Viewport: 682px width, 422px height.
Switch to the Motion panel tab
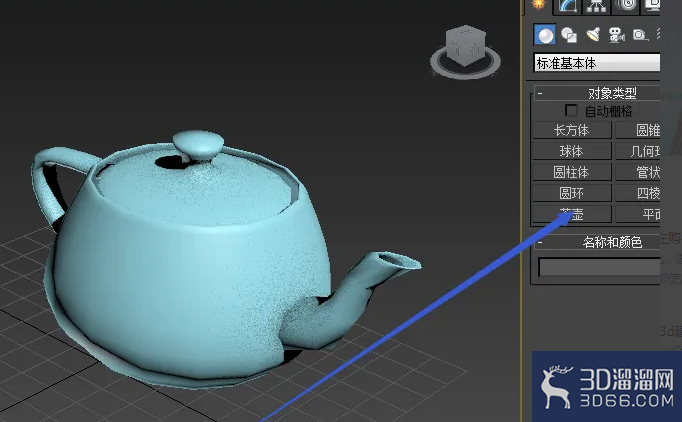[625, 6]
